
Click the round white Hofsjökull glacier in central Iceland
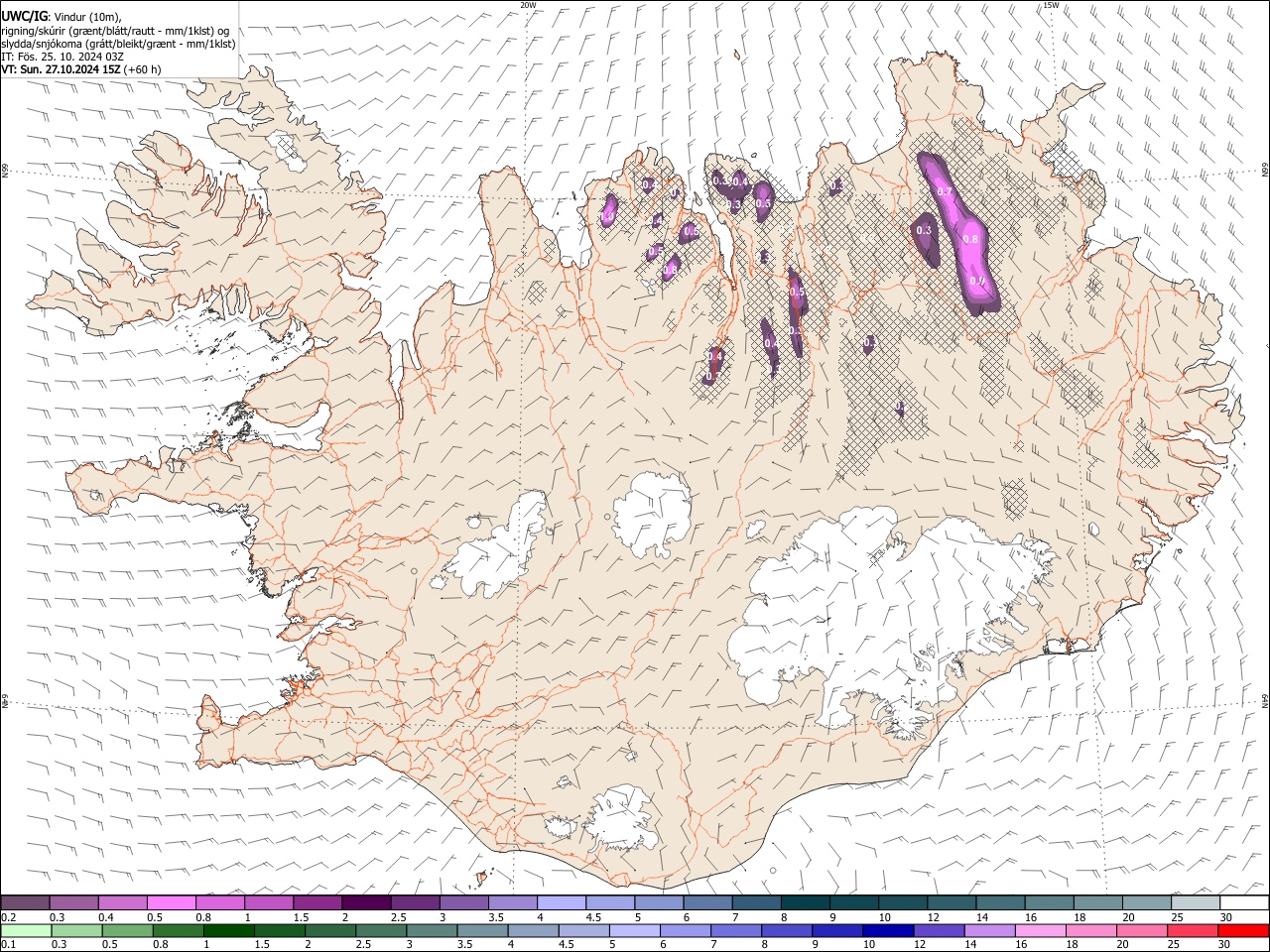[x=652, y=515]
